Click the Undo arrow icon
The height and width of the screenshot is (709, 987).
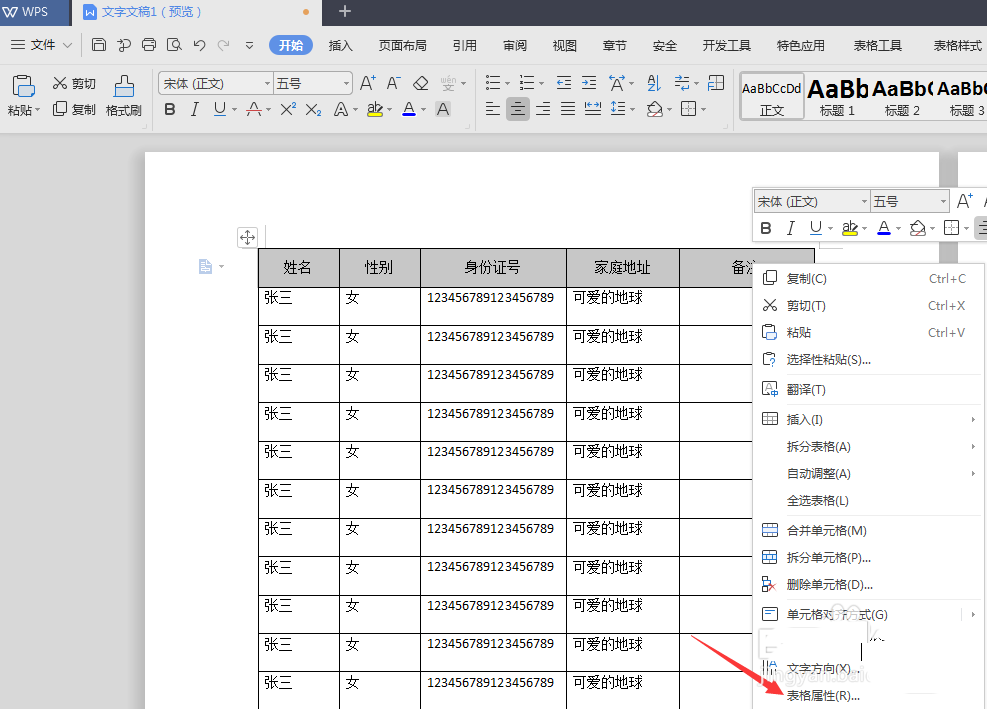click(x=199, y=45)
